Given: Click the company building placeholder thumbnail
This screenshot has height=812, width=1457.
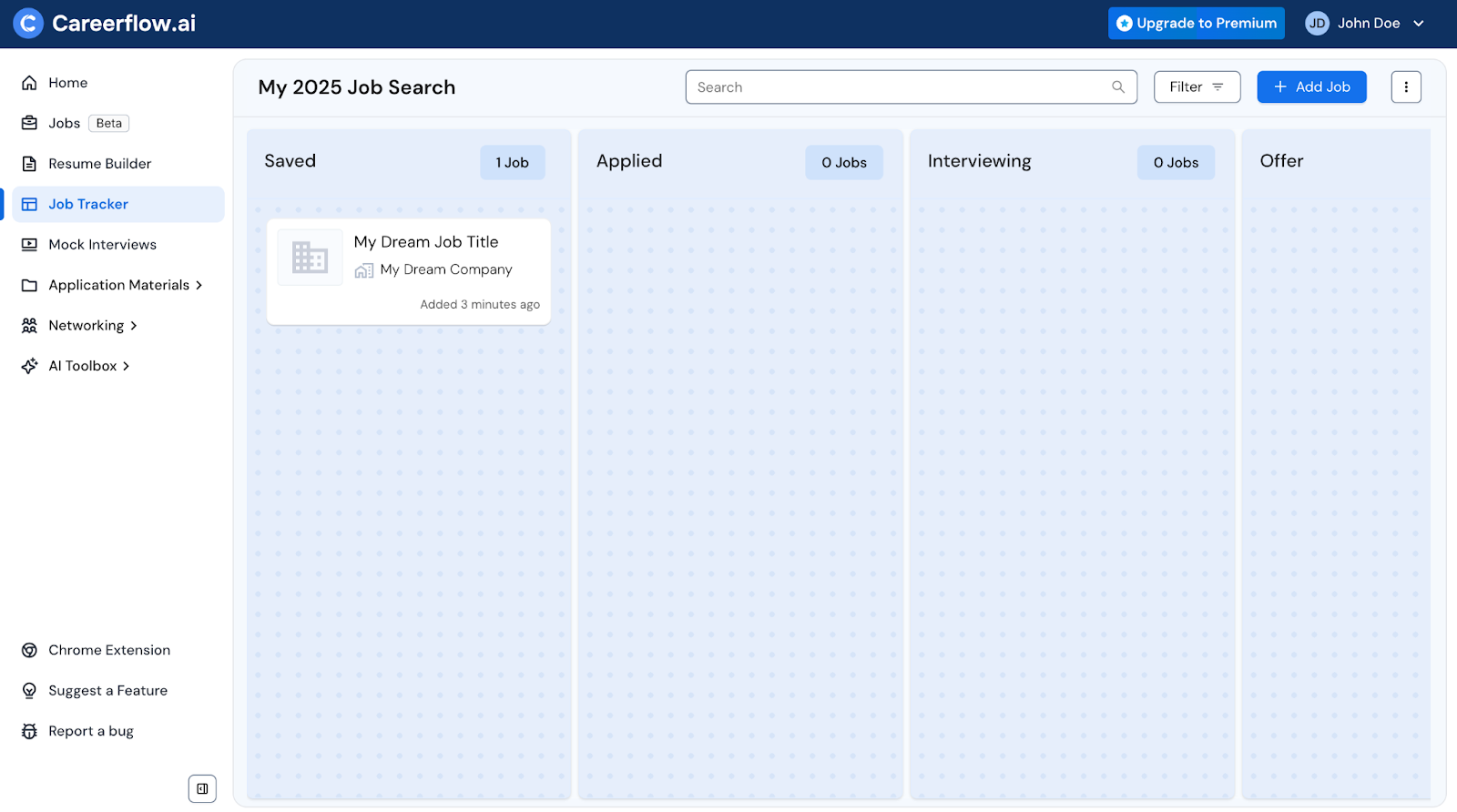Looking at the screenshot, I should [310, 258].
